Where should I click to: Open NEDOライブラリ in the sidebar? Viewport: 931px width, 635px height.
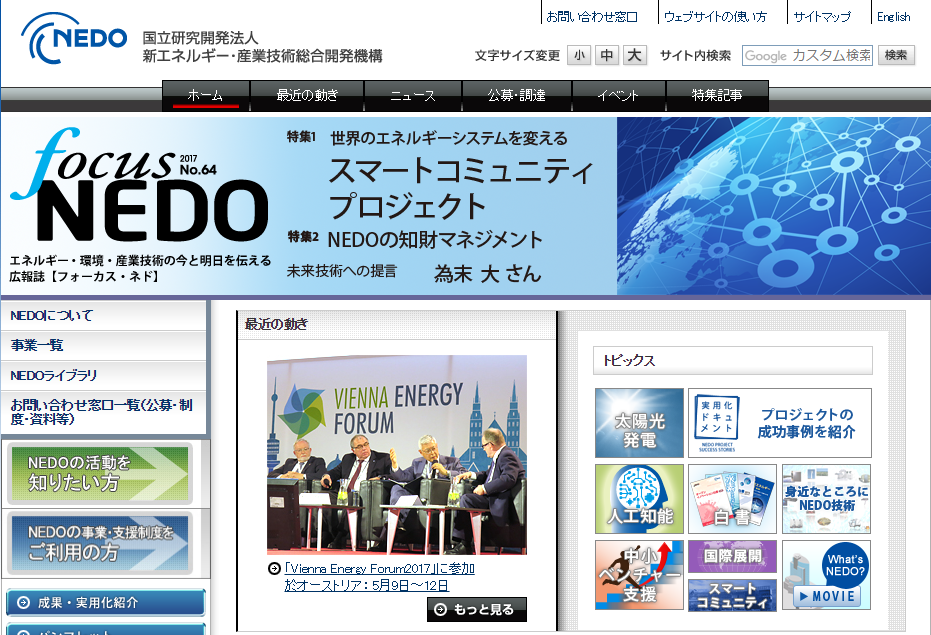tap(103, 375)
